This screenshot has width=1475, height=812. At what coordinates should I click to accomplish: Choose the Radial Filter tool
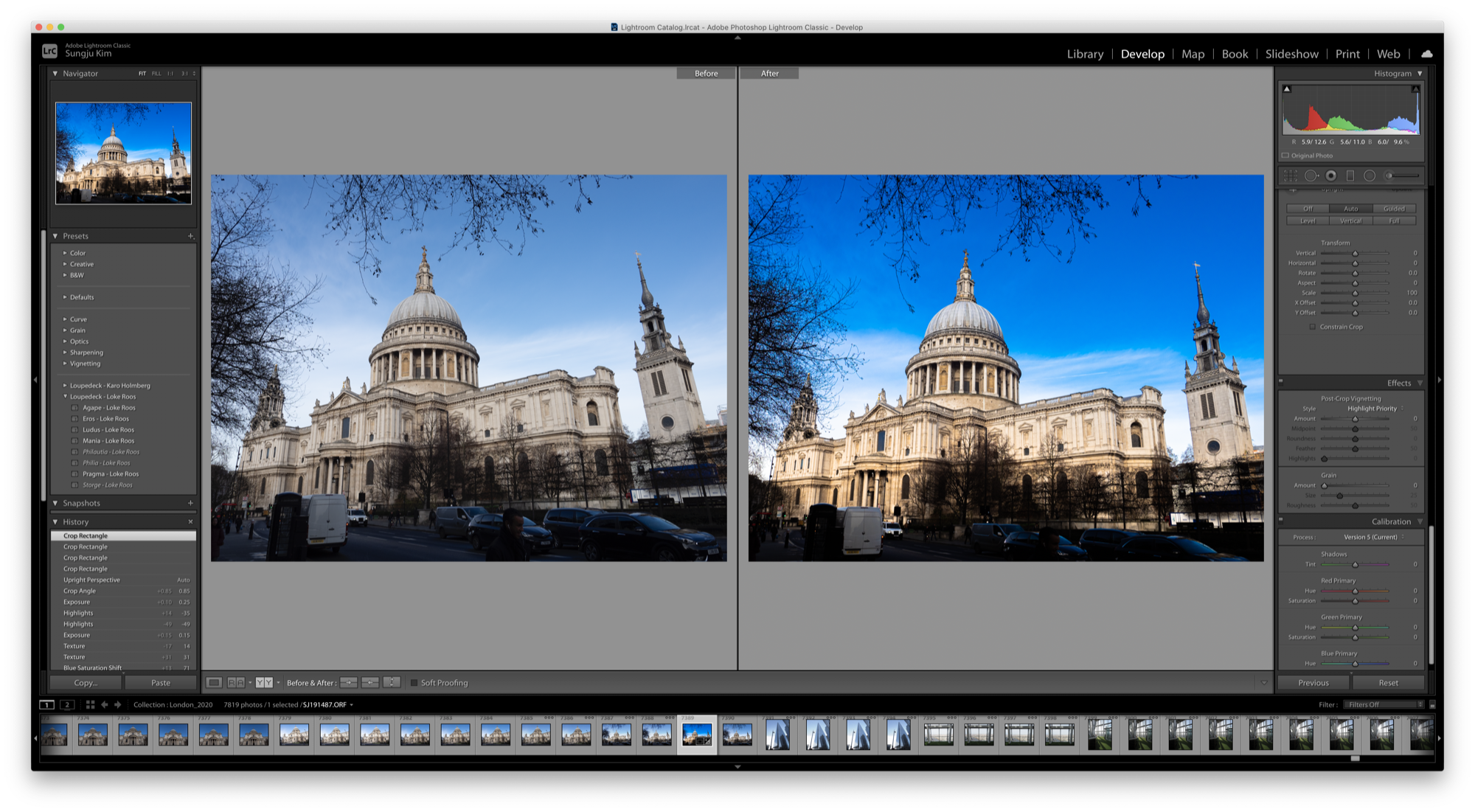click(x=1370, y=176)
